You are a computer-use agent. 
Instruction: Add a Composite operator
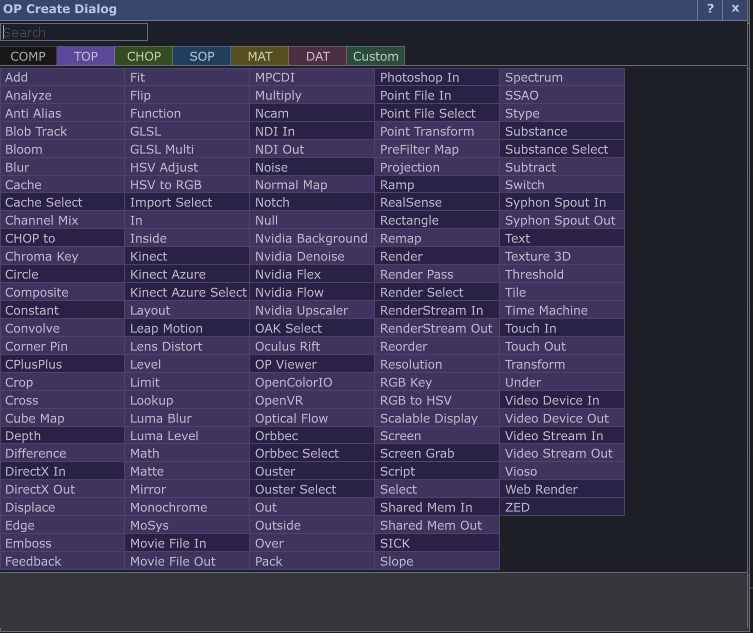coord(62,292)
